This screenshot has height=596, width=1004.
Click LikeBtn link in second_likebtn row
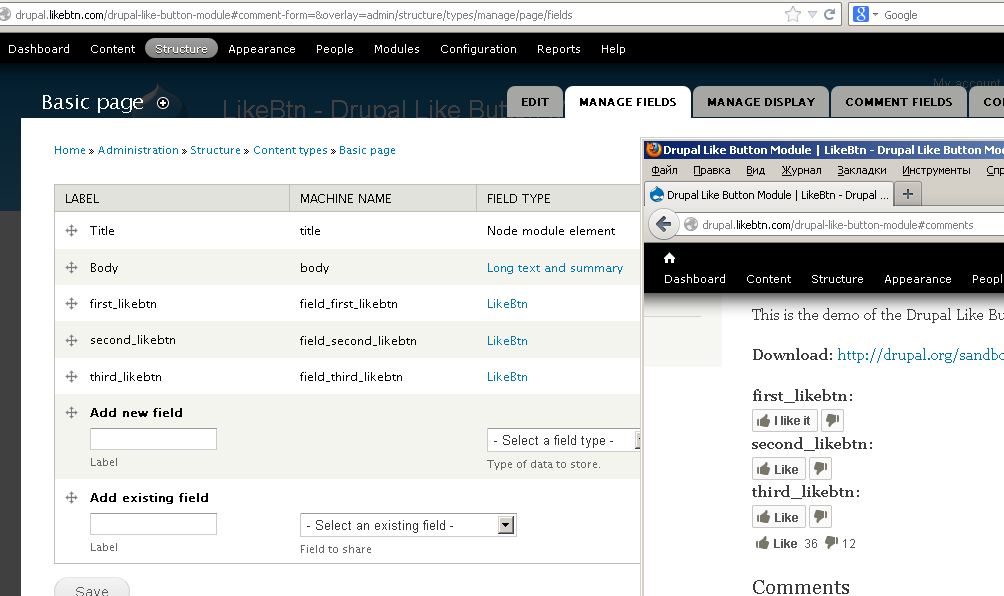(x=507, y=341)
